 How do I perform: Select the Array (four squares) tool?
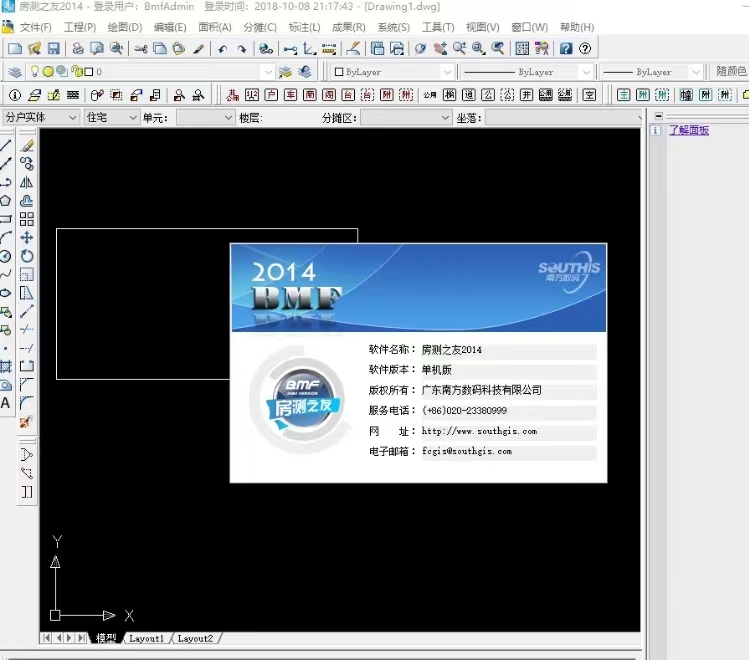[x=27, y=219]
